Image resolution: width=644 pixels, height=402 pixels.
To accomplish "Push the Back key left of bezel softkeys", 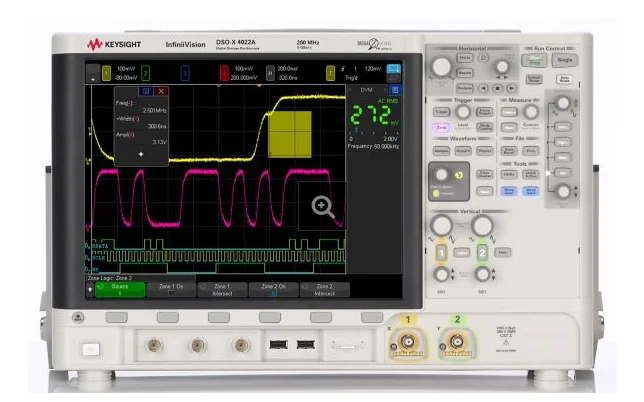I will pyautogui.click(x=78, y=317).
